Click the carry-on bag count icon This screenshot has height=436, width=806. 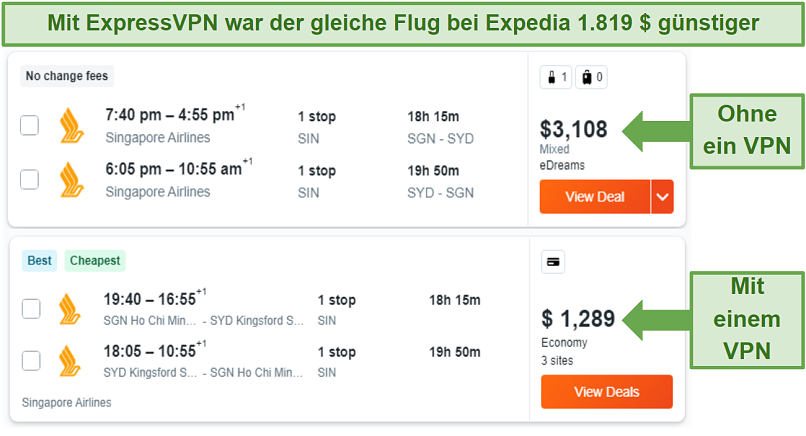point(556,77)
